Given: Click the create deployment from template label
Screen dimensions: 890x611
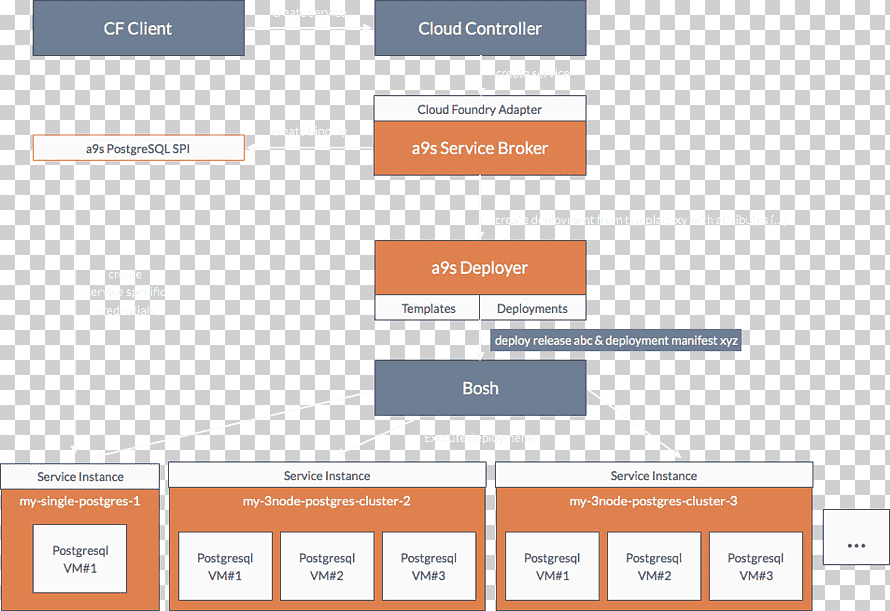Looking at the screenshot, I should tap(640, 220).
